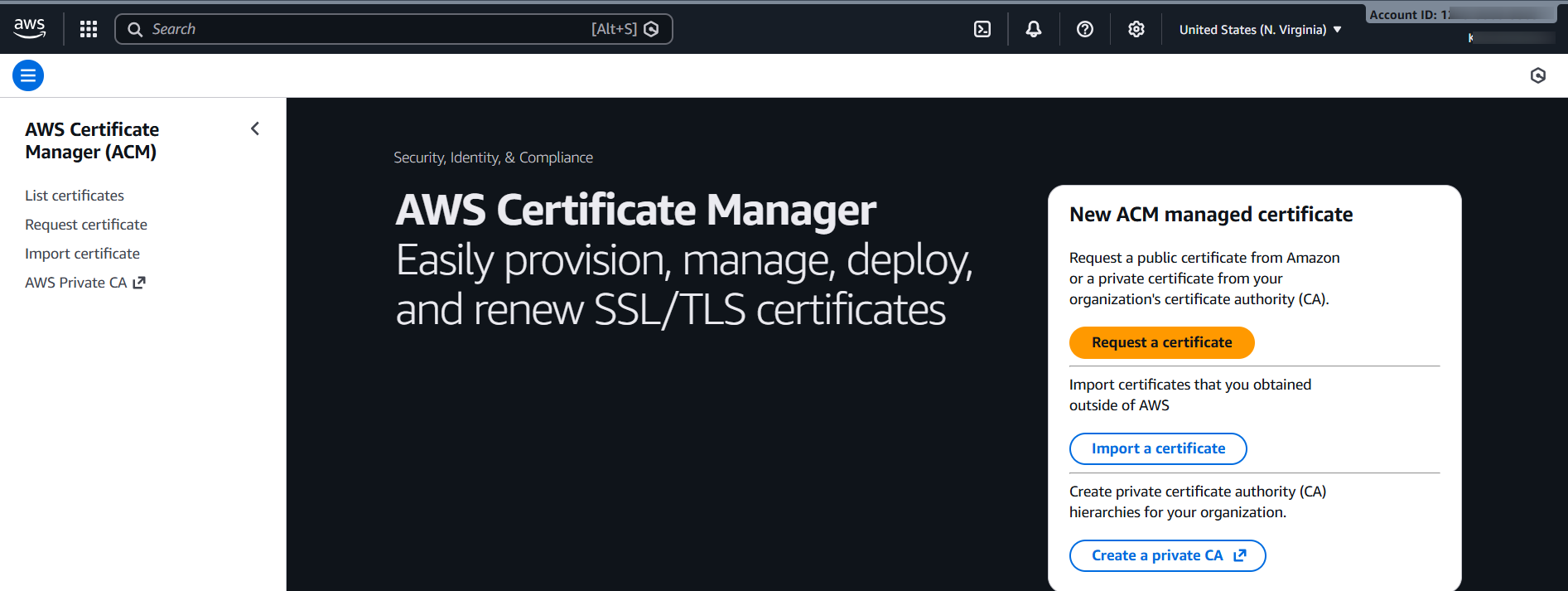Open the AWS home logo
This screenshot has height=591, width=1568.
click(30, 28)
